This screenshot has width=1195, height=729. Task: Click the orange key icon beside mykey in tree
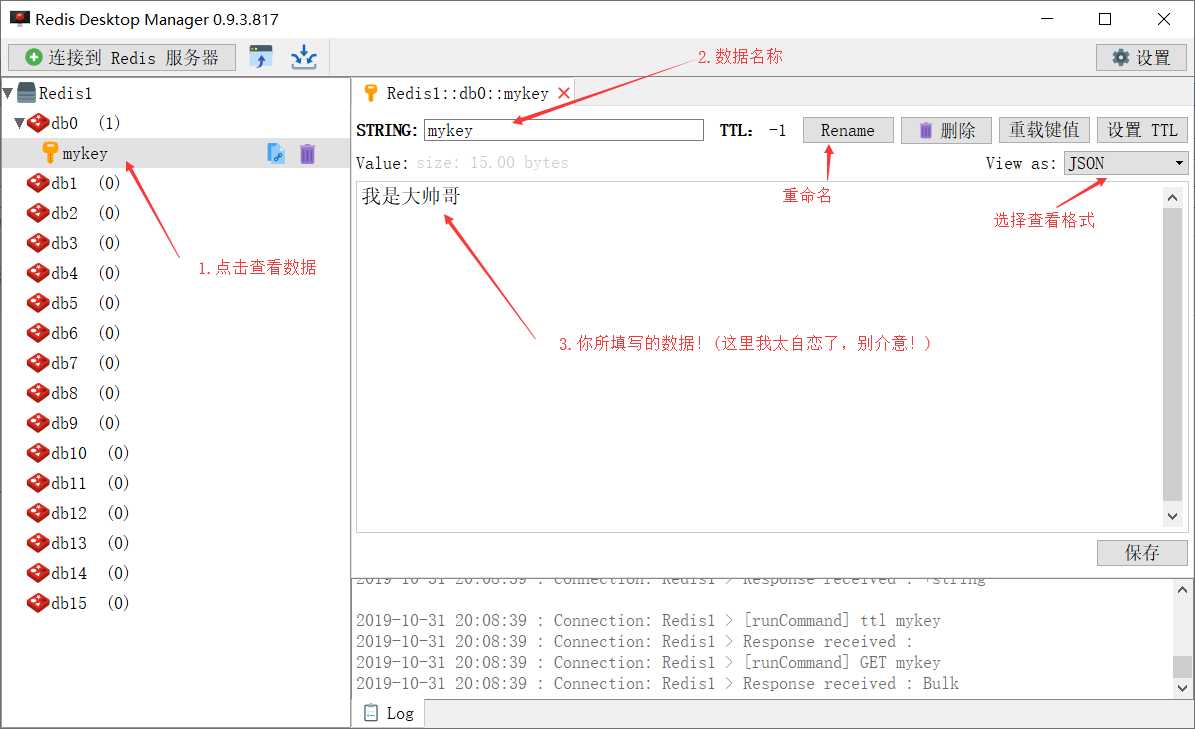point(50,152)
